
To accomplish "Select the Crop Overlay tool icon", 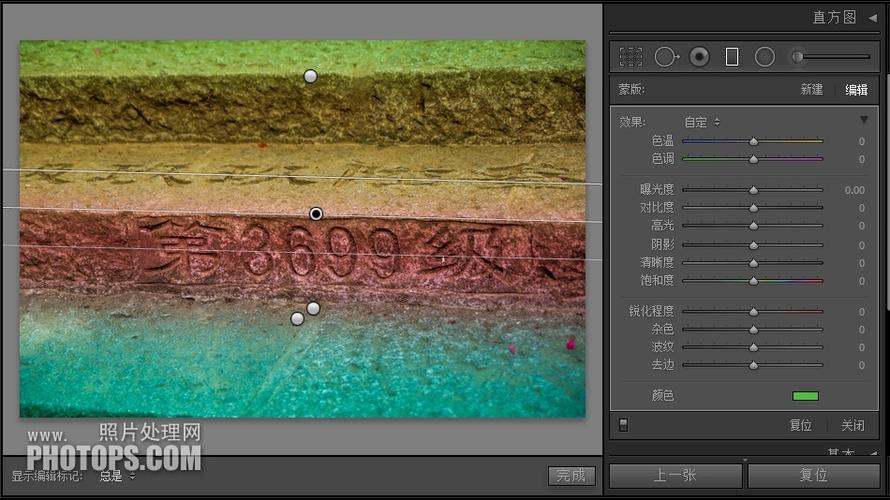I will [631, 57].
